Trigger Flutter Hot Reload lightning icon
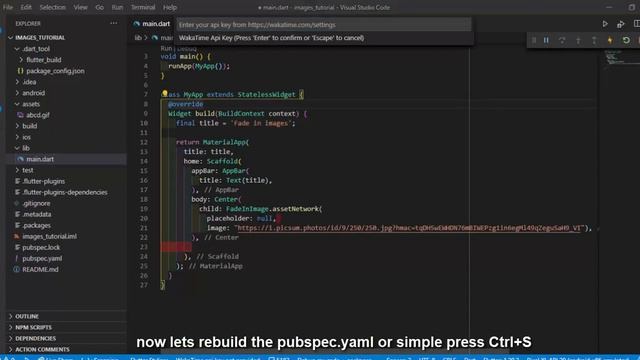The height and width of the screenshot is (360, 640). [x=610, y=40]
